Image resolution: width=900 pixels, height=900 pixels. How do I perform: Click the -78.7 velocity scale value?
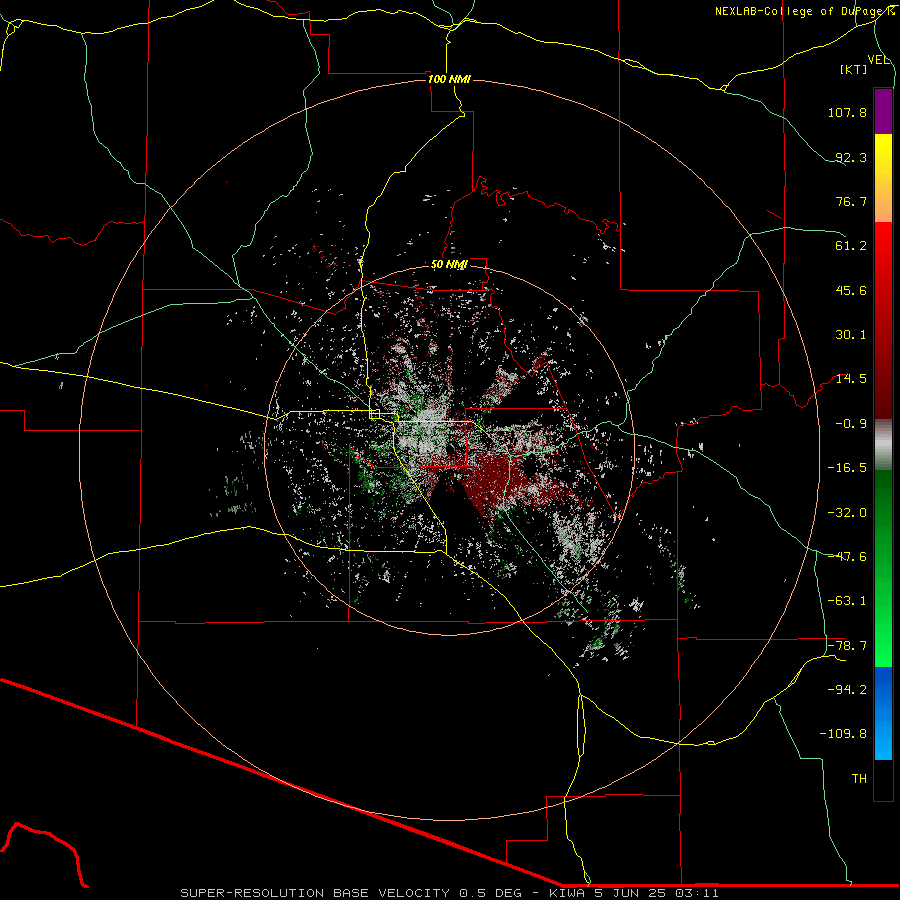coord(847,646)
